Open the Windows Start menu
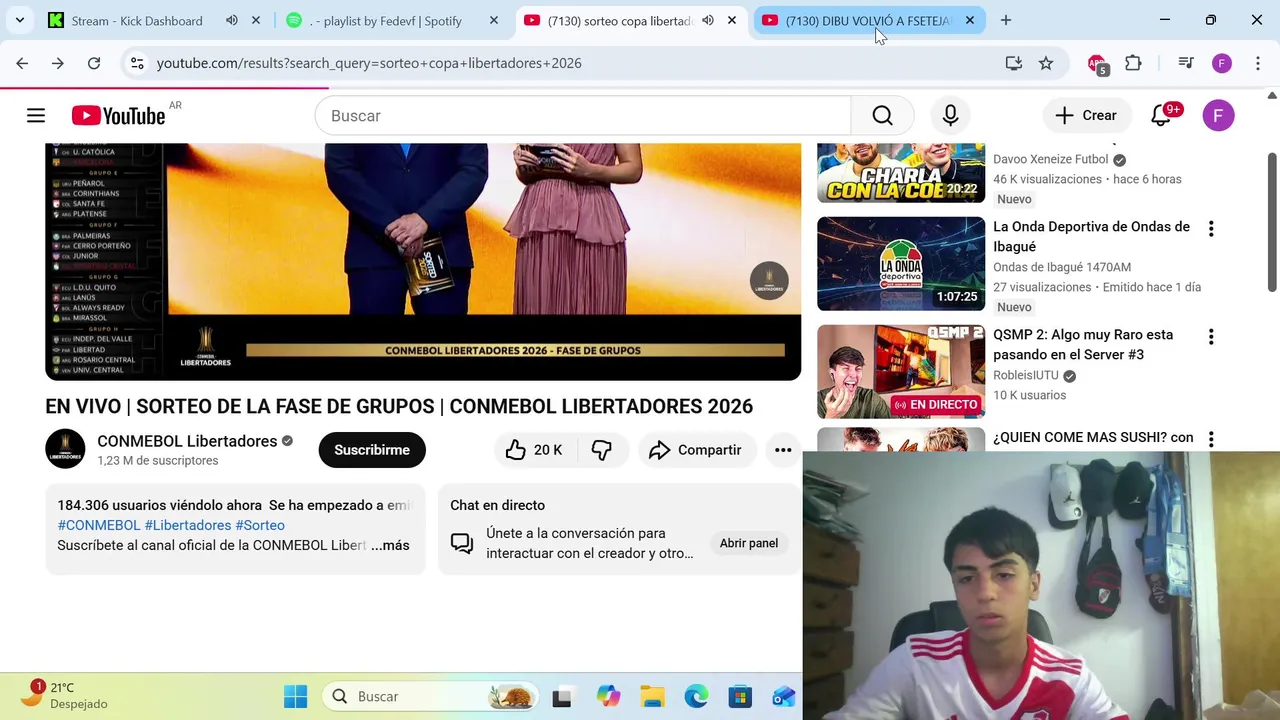This screenshot has width=1280, height=720. pos(296,697)
